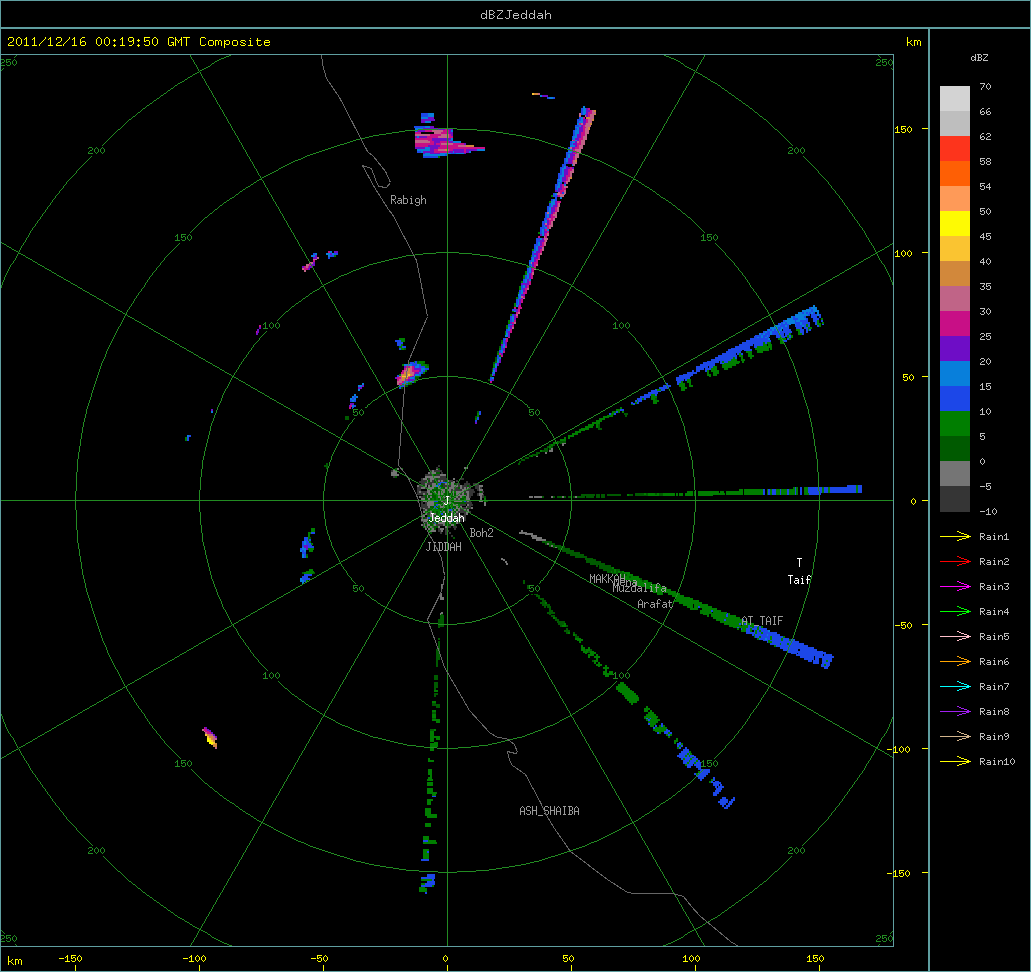The height and width of the screenshot is (972, 1031).
Task: Click the Rabigh map label
Action: tap(408, 200)
